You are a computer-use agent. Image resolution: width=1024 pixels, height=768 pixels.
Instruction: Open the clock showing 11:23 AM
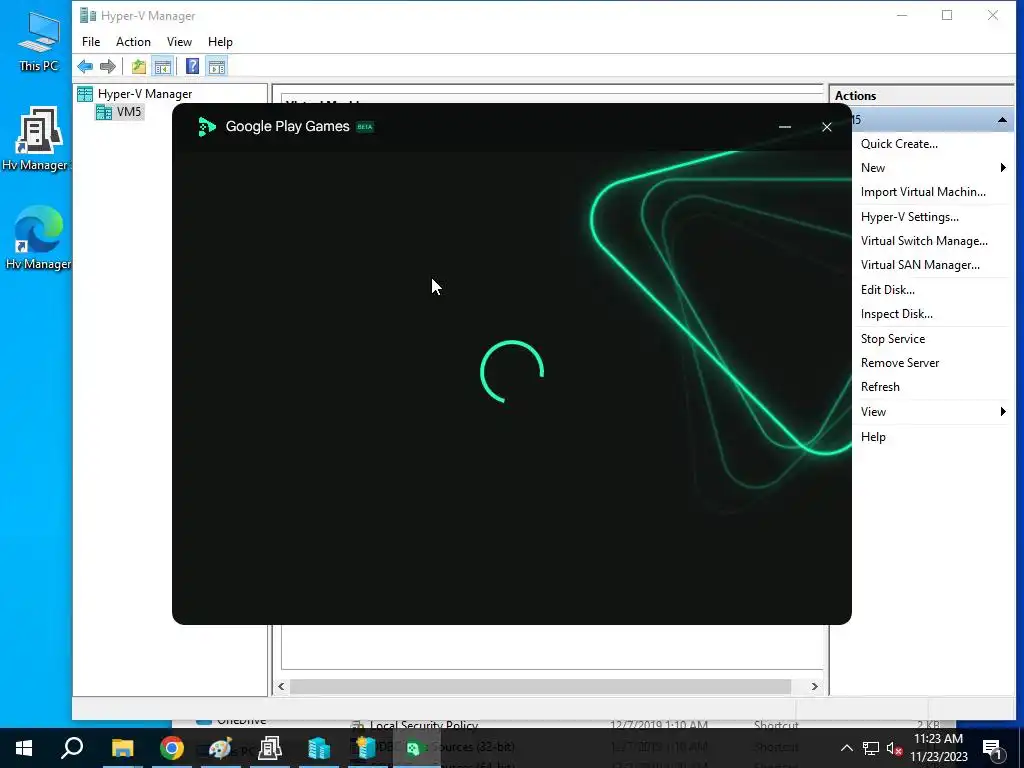pos(939,748)
